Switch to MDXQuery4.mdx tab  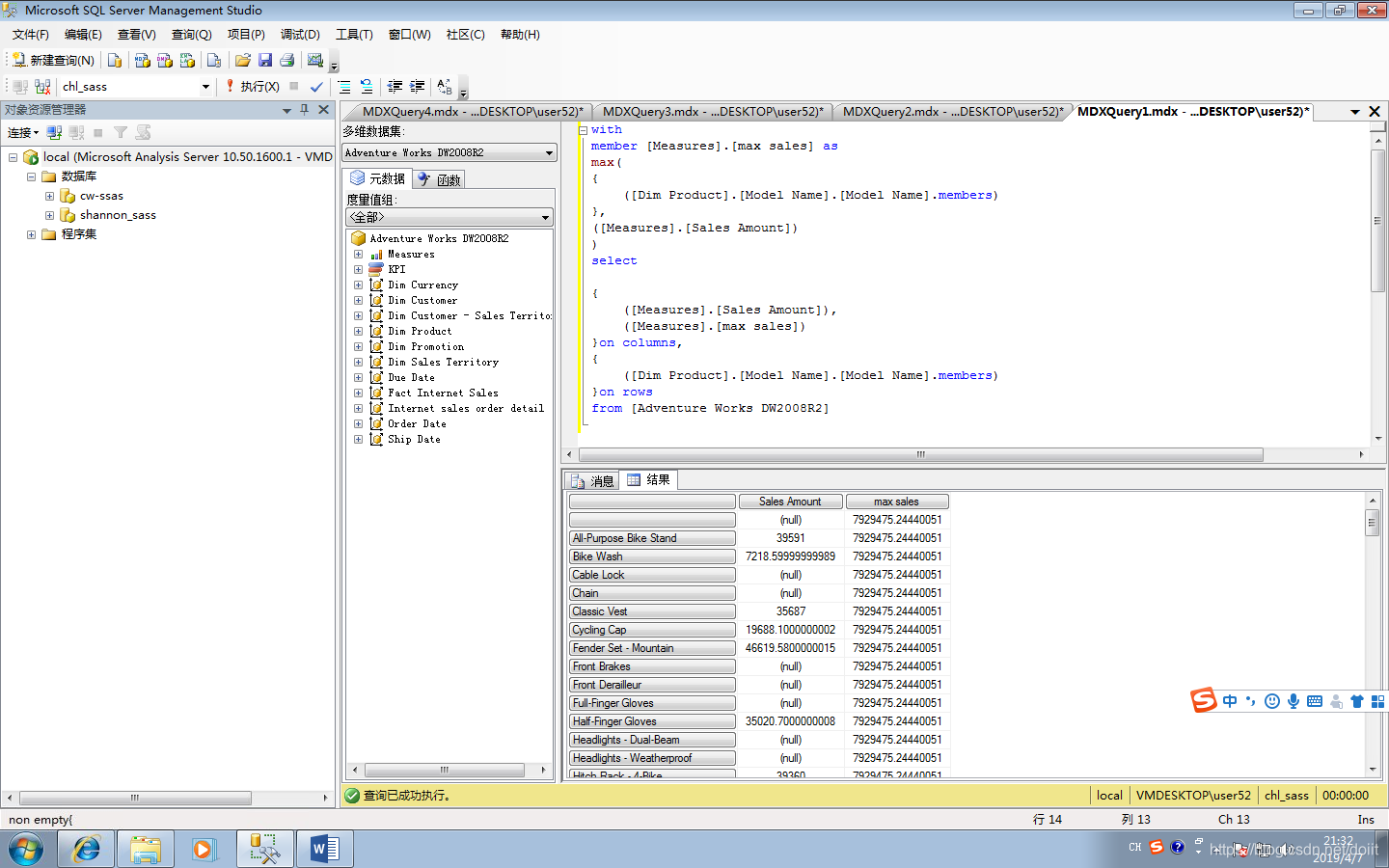pos(473,112)
